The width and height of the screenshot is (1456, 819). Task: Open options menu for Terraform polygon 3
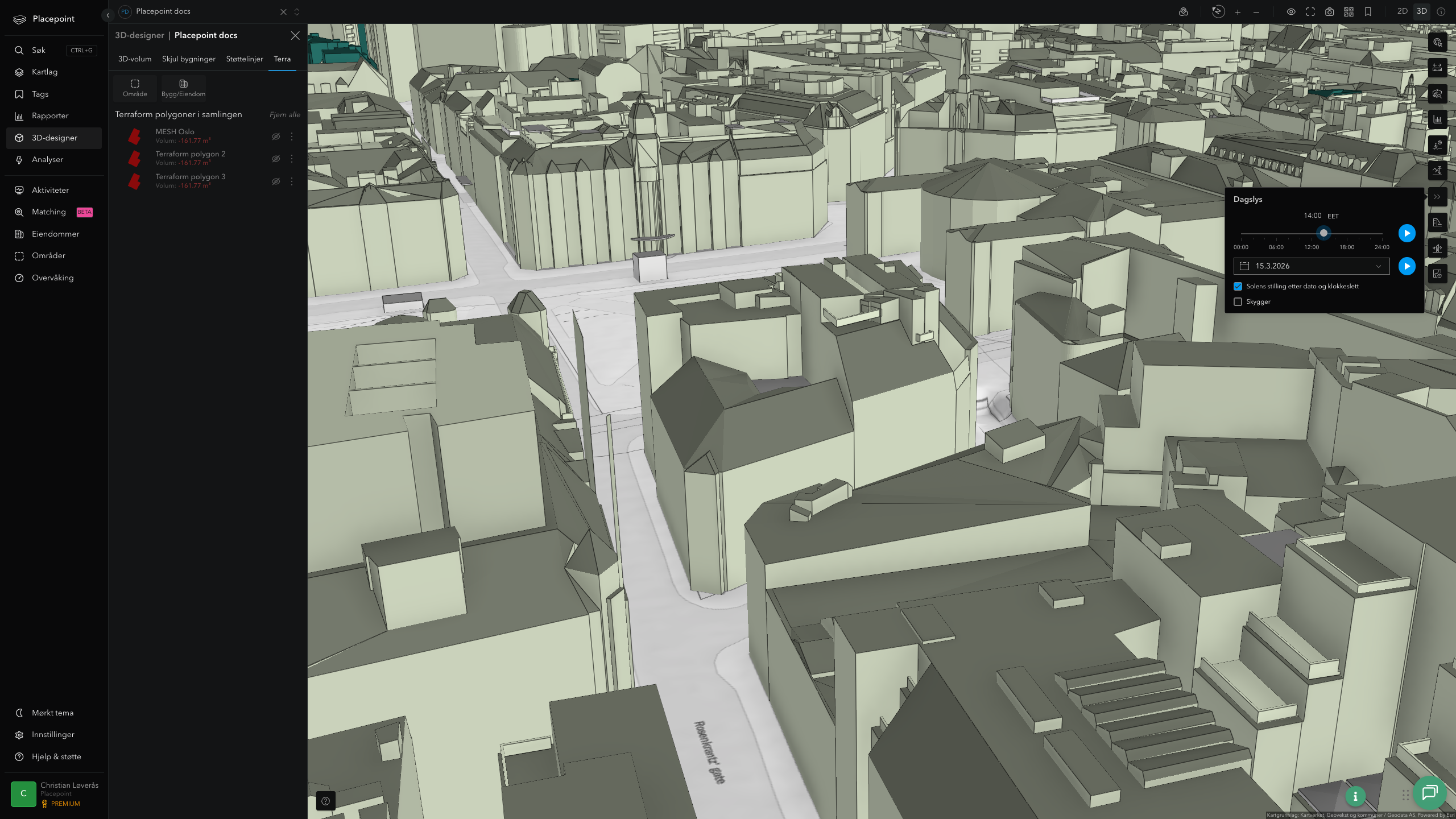pos(292,181)
